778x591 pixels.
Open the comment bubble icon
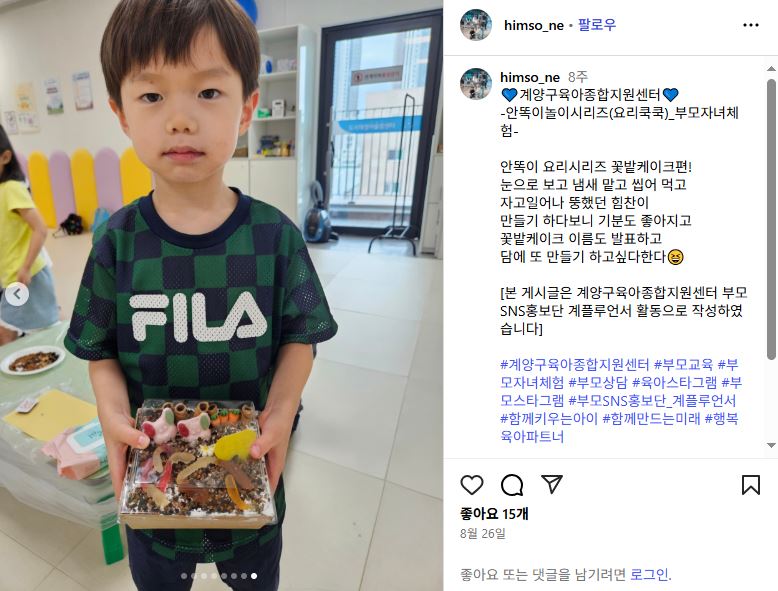[512, 485]
